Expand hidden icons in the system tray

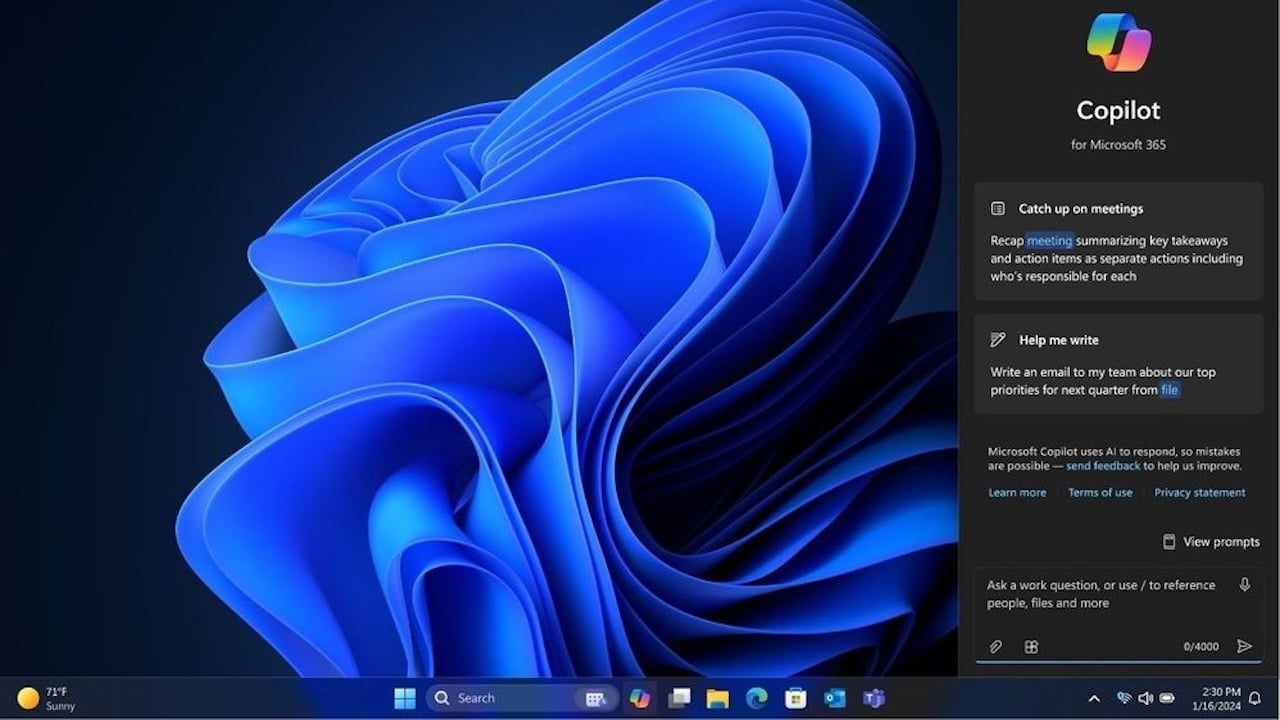[x=1094, y=697]
